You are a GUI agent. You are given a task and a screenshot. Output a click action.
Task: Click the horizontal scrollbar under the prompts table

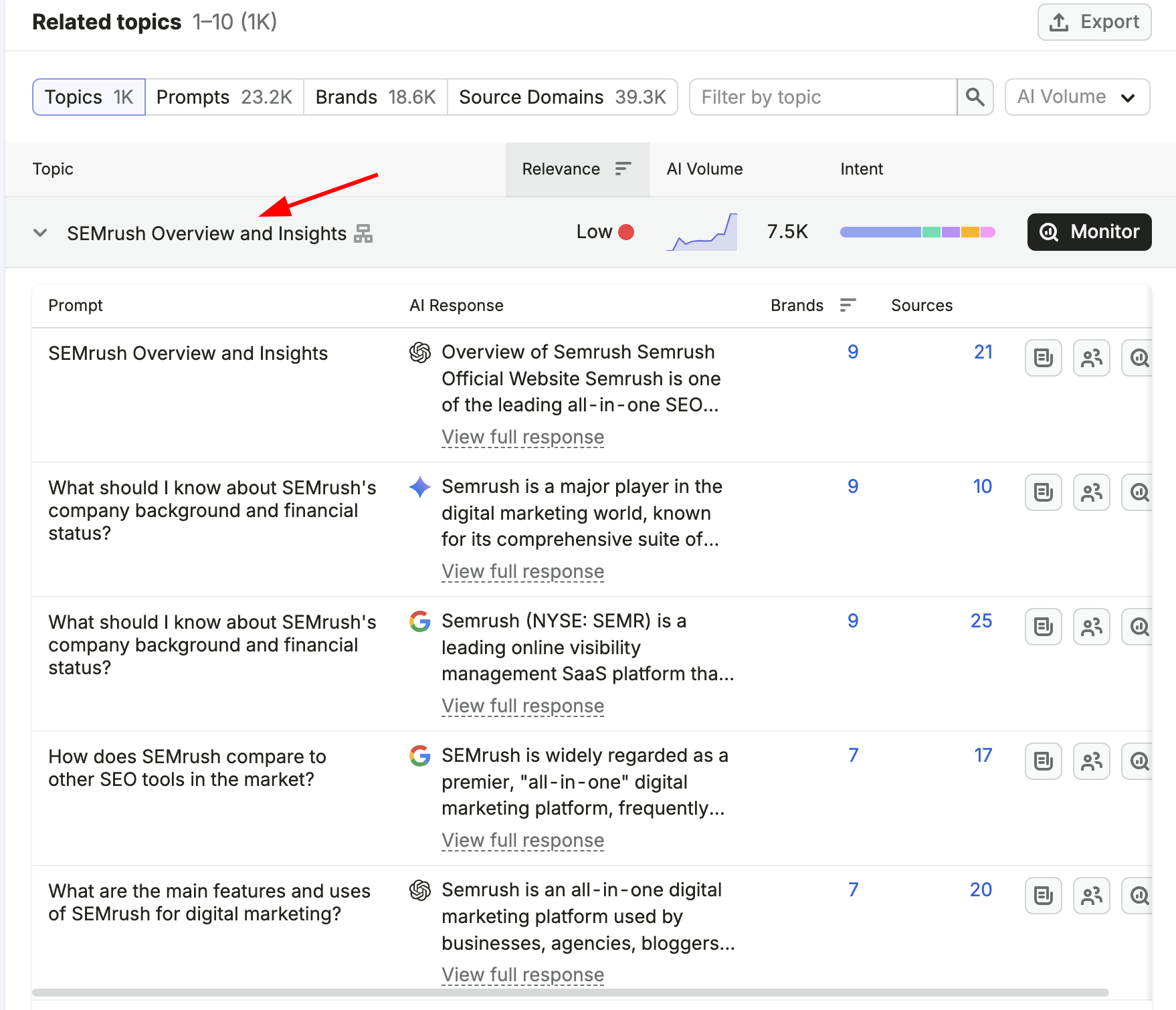tap(571, 993)
